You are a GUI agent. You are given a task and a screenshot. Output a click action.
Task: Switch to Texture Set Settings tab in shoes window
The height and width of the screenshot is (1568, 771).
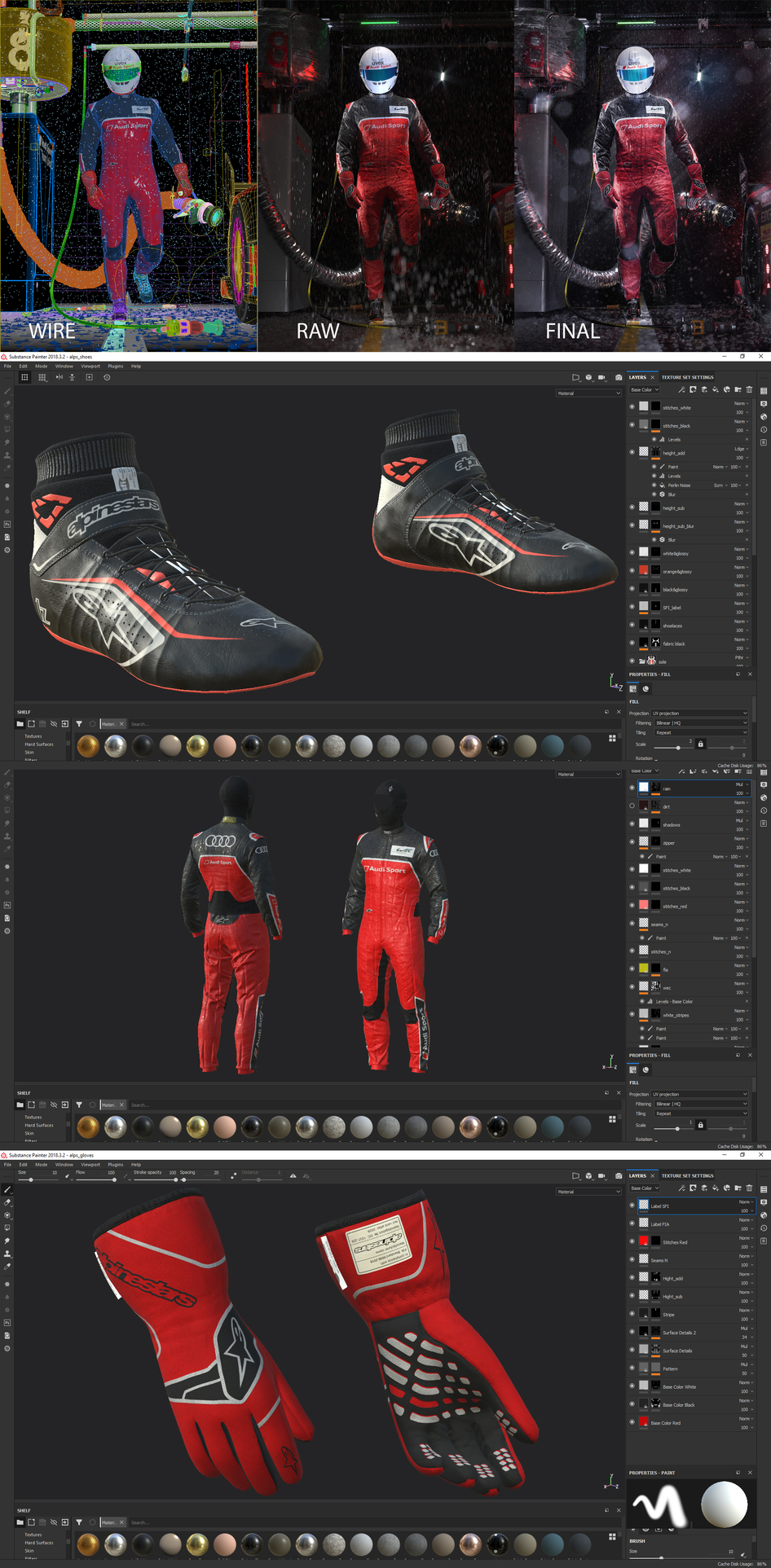coord(687,377)
